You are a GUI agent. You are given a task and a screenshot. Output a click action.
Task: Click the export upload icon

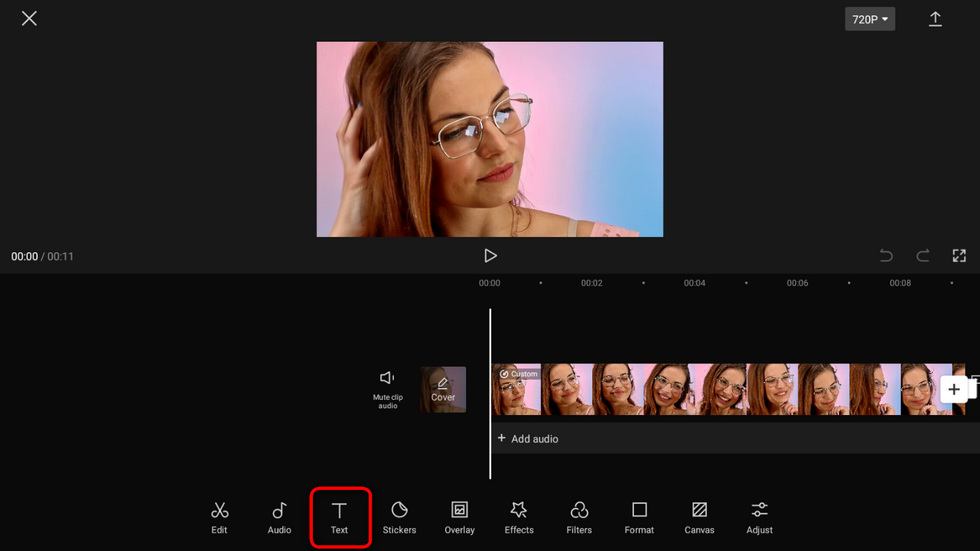pos(935,19)
